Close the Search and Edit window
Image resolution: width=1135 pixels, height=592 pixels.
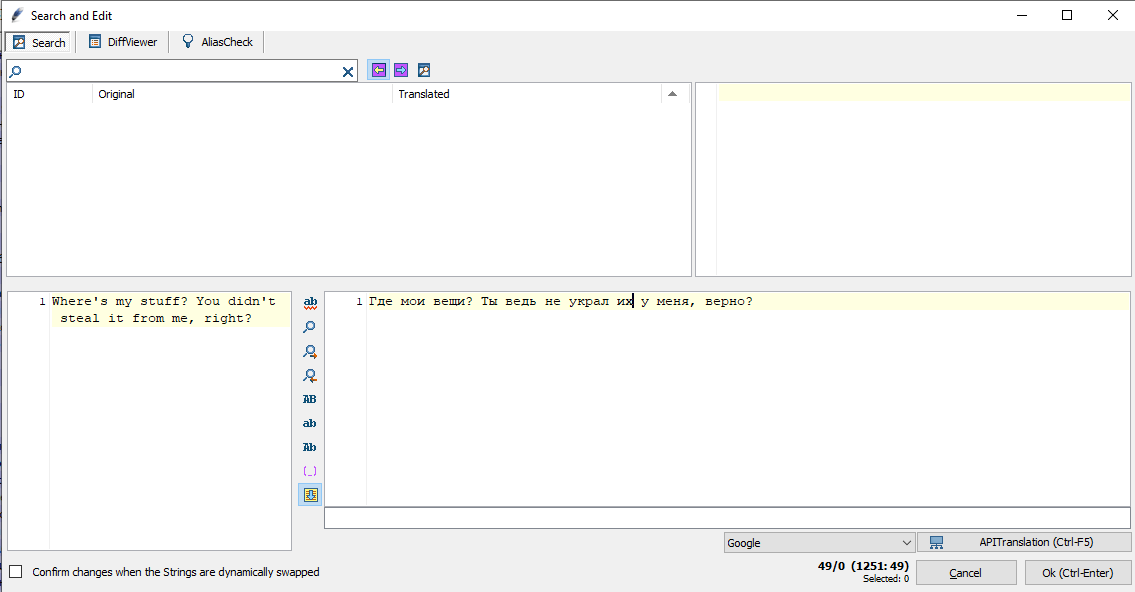pyautogui.click(x=1113, y=15)
